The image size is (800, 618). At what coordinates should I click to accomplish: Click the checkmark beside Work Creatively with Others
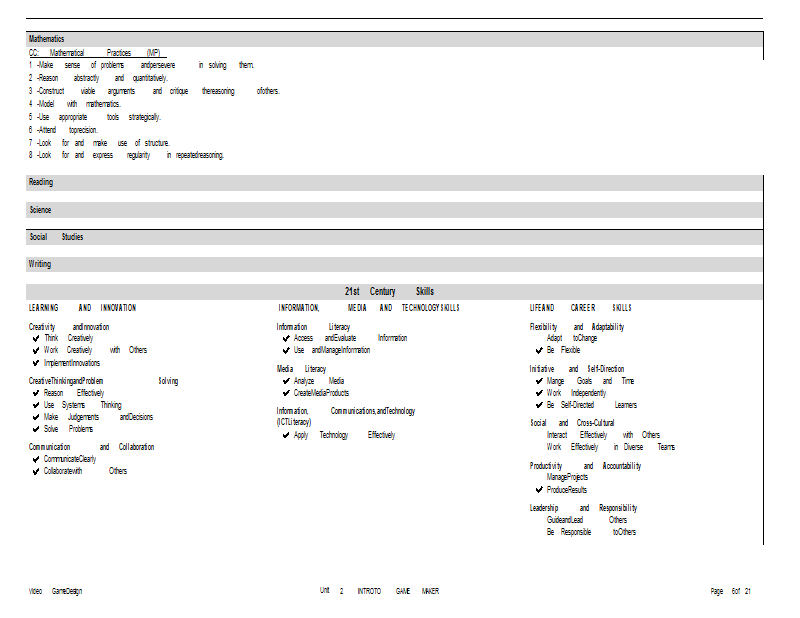[36, 351]
